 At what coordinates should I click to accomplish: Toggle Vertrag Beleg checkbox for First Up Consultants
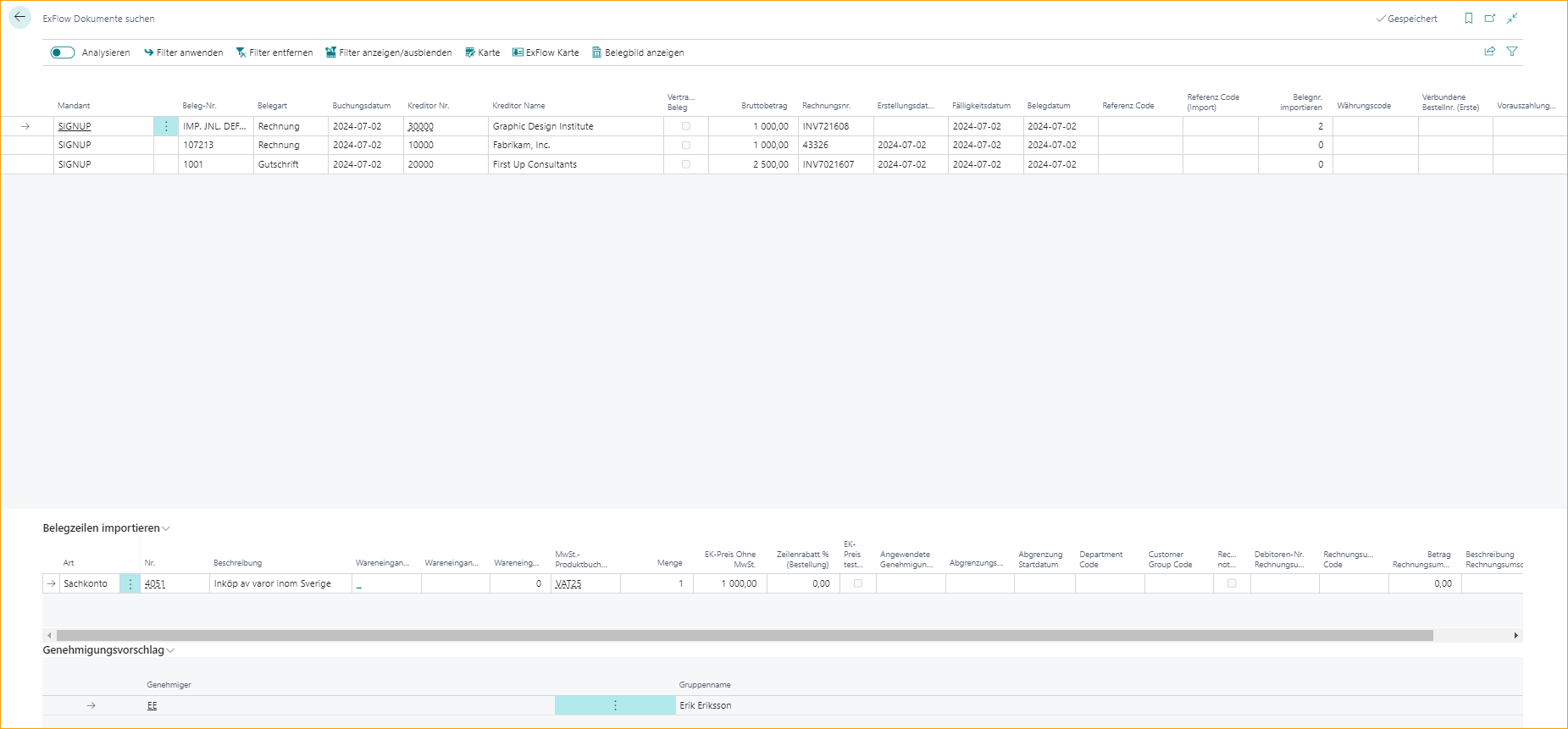click(686, 164)
